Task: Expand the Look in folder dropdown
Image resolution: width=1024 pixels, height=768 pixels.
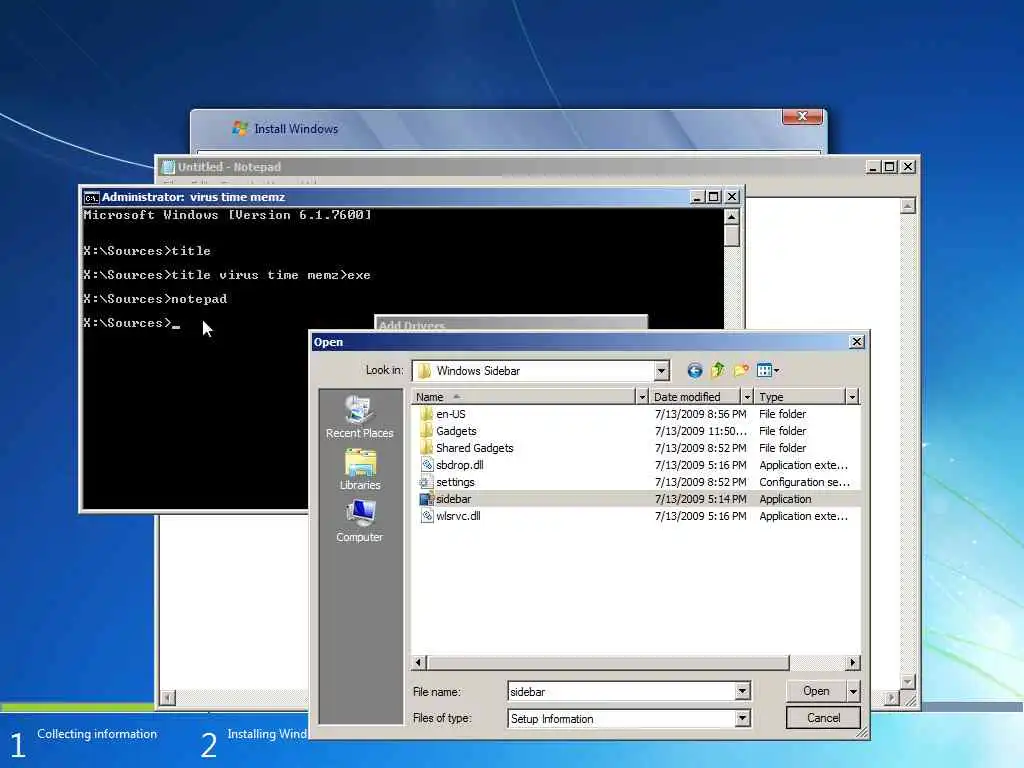Action: click(661, 371)
